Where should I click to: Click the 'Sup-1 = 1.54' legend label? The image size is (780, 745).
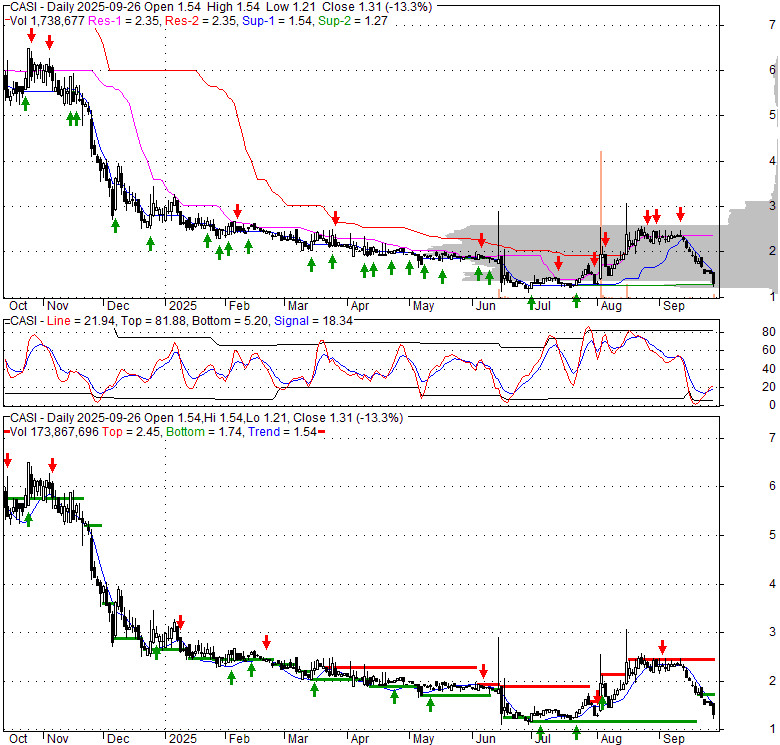pos(278,21)
